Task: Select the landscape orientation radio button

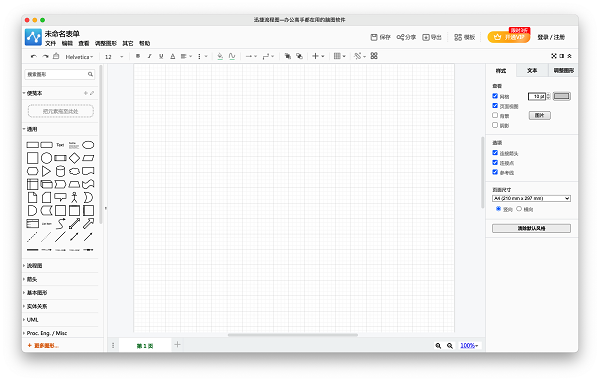Action: pyautogui.click(x=519, y=209)
